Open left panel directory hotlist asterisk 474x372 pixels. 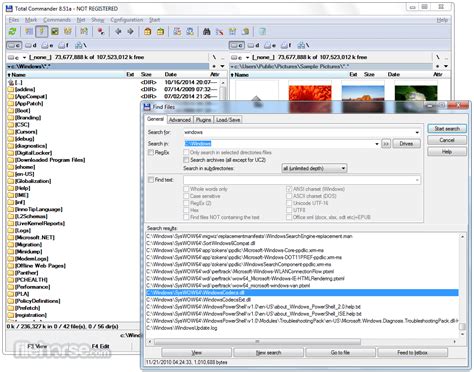214,66
